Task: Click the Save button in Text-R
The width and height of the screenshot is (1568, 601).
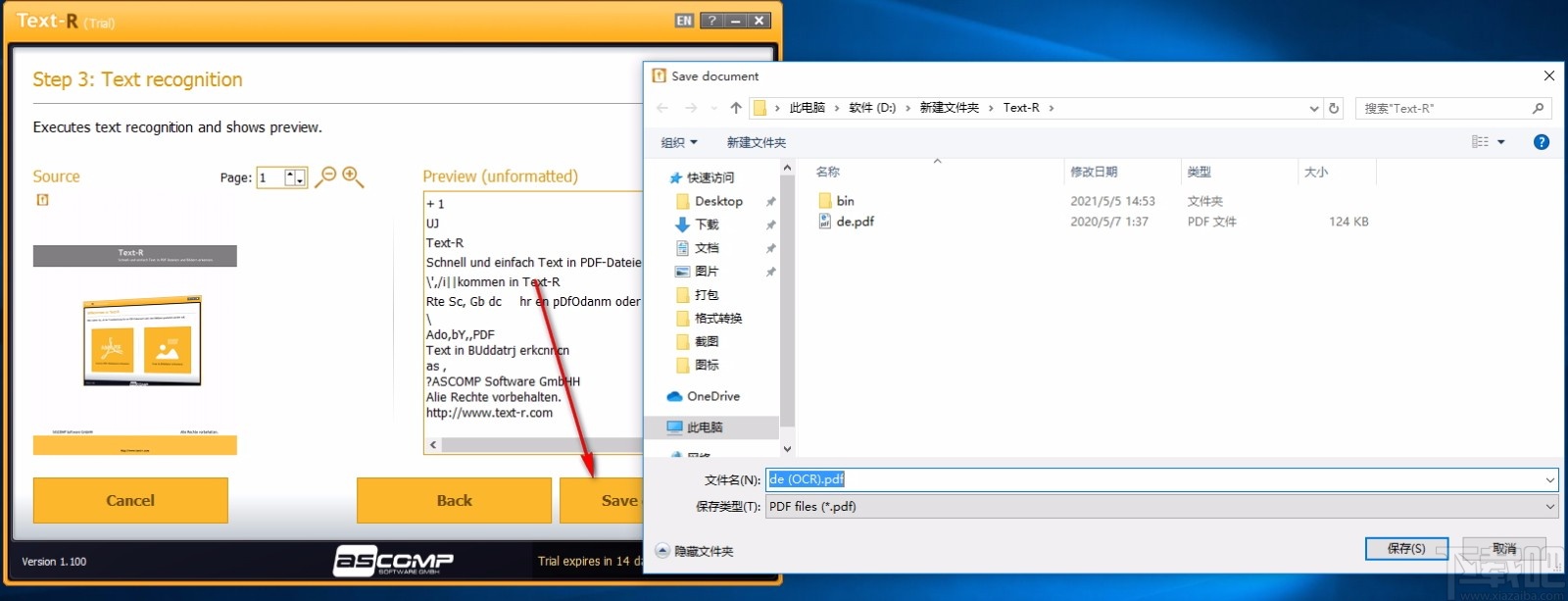Action: click(x=602, y=500)
